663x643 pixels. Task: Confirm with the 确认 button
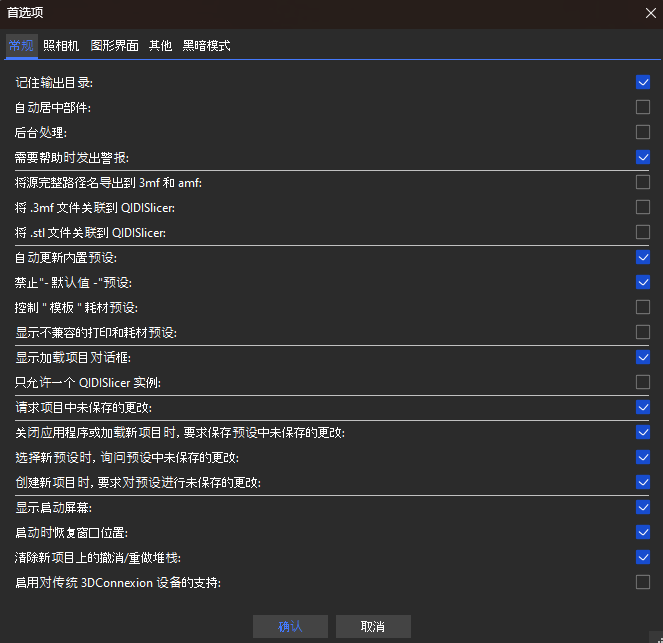[x=290, y=626]
